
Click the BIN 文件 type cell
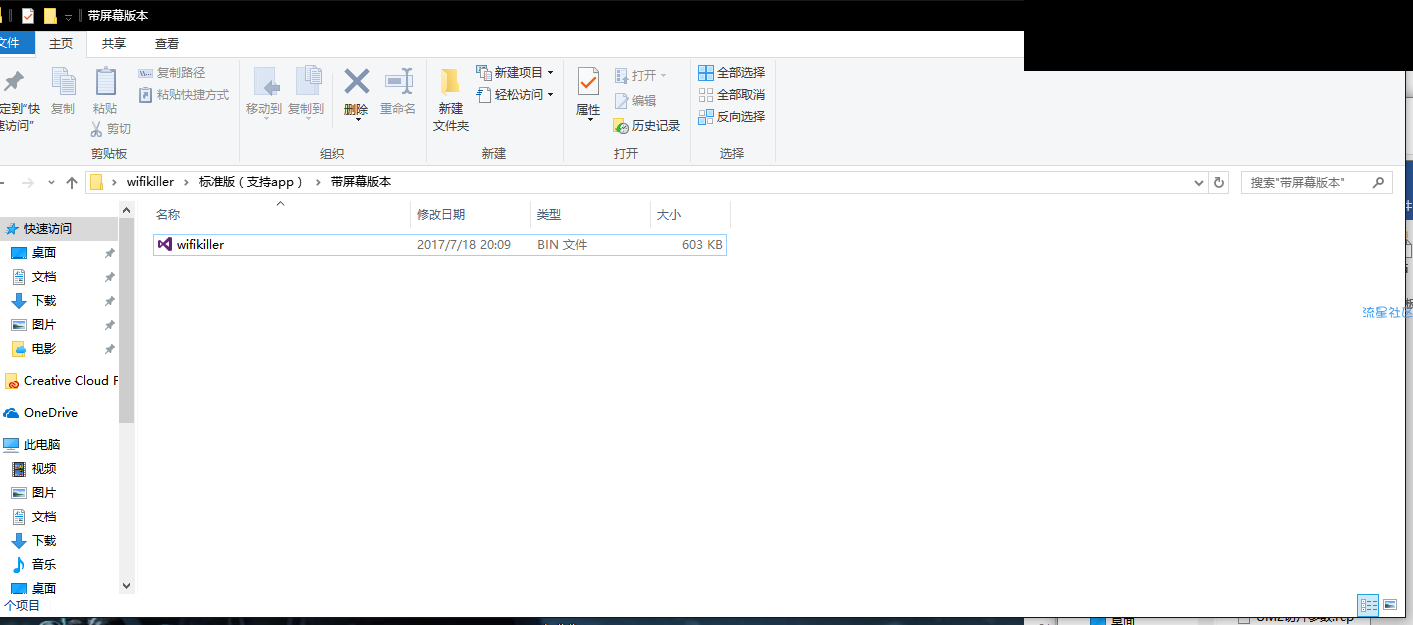tap(562, 245)
